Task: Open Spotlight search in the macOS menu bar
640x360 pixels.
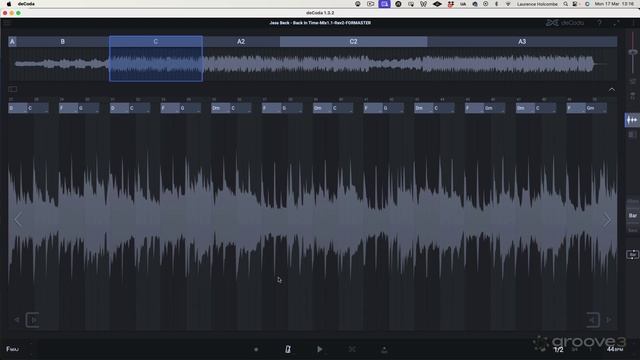Action: click(566, 4)
